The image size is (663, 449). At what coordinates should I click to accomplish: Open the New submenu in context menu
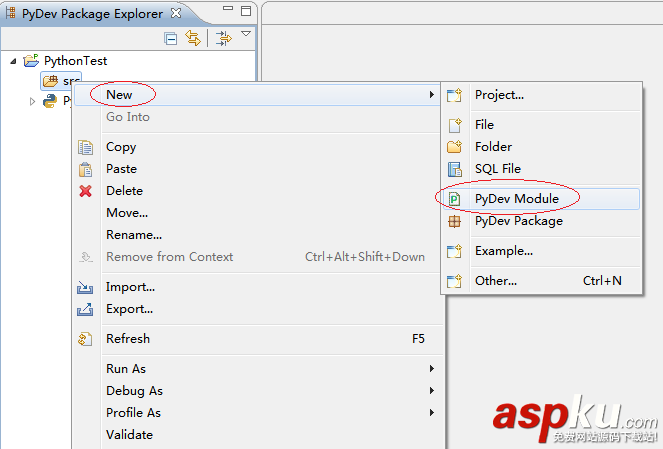coord(257,95)
